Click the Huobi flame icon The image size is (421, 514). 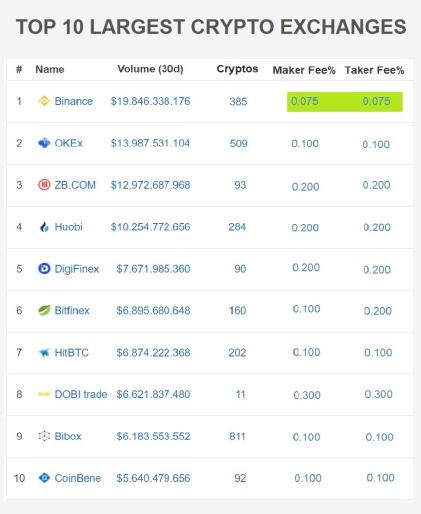coord(44,227)
